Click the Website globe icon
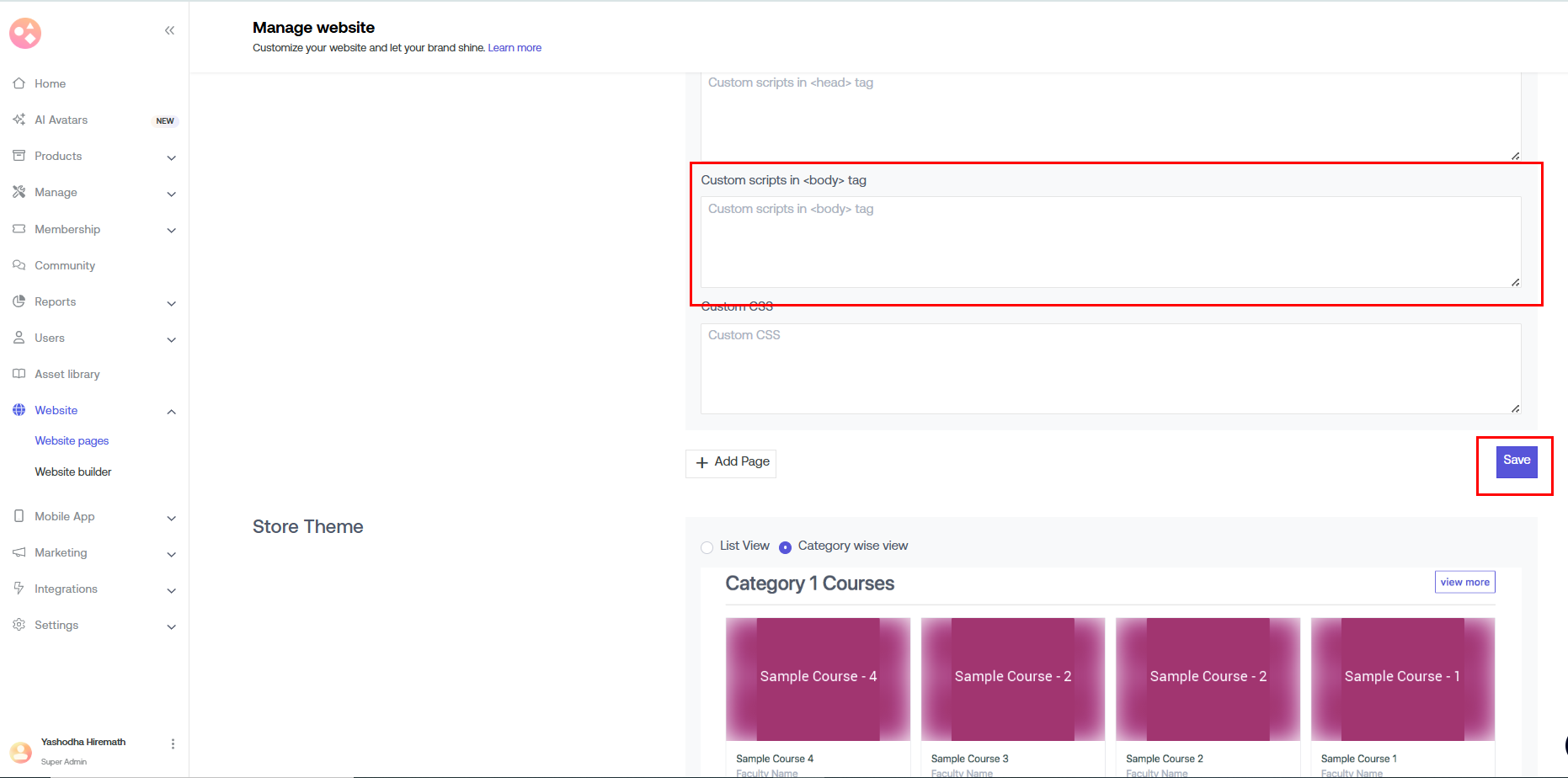Image resolution: width=1568 pixels, height=778 pixels. [19, 410]
